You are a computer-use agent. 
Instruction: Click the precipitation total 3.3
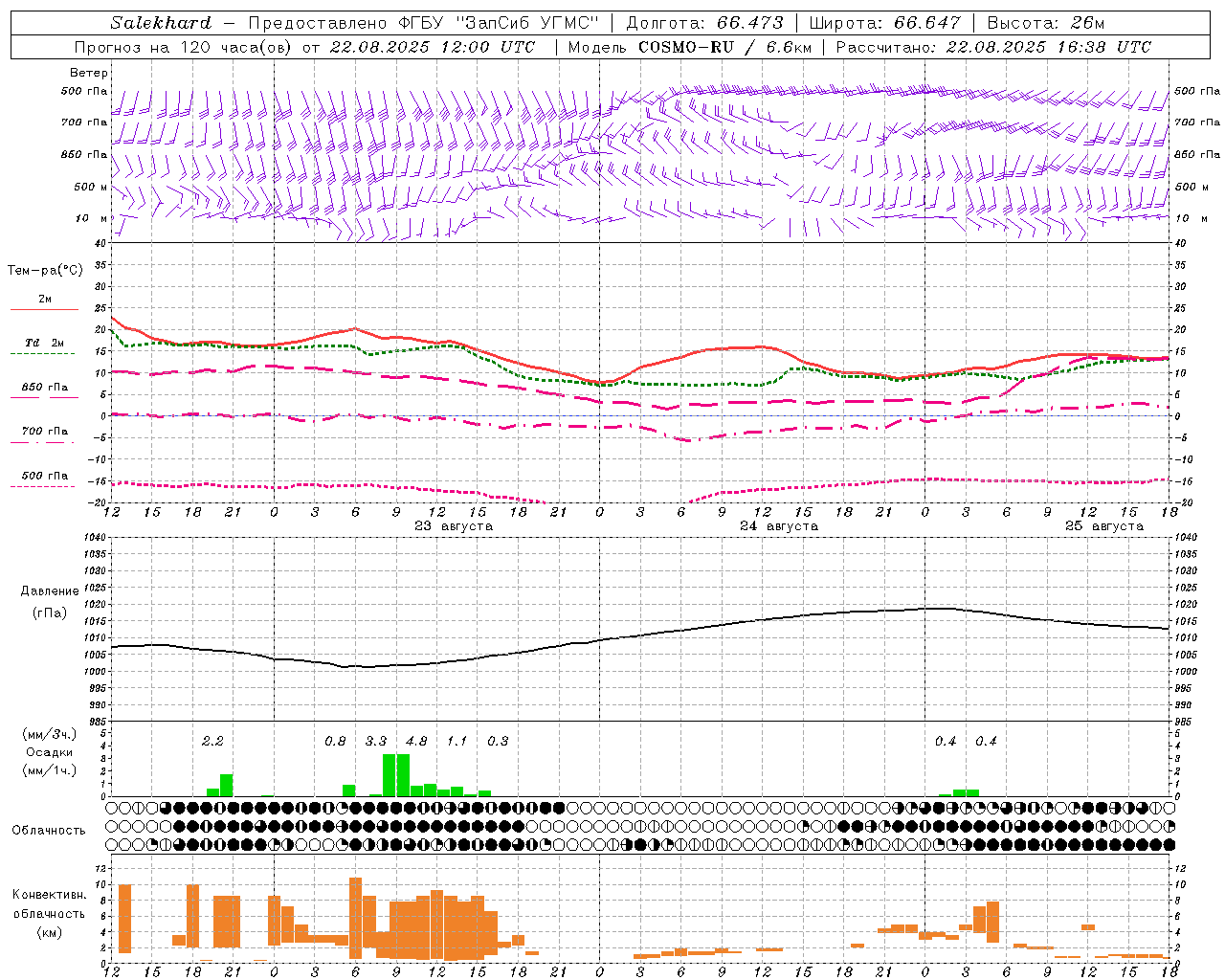pyautogui.click(x=376, y=741)
